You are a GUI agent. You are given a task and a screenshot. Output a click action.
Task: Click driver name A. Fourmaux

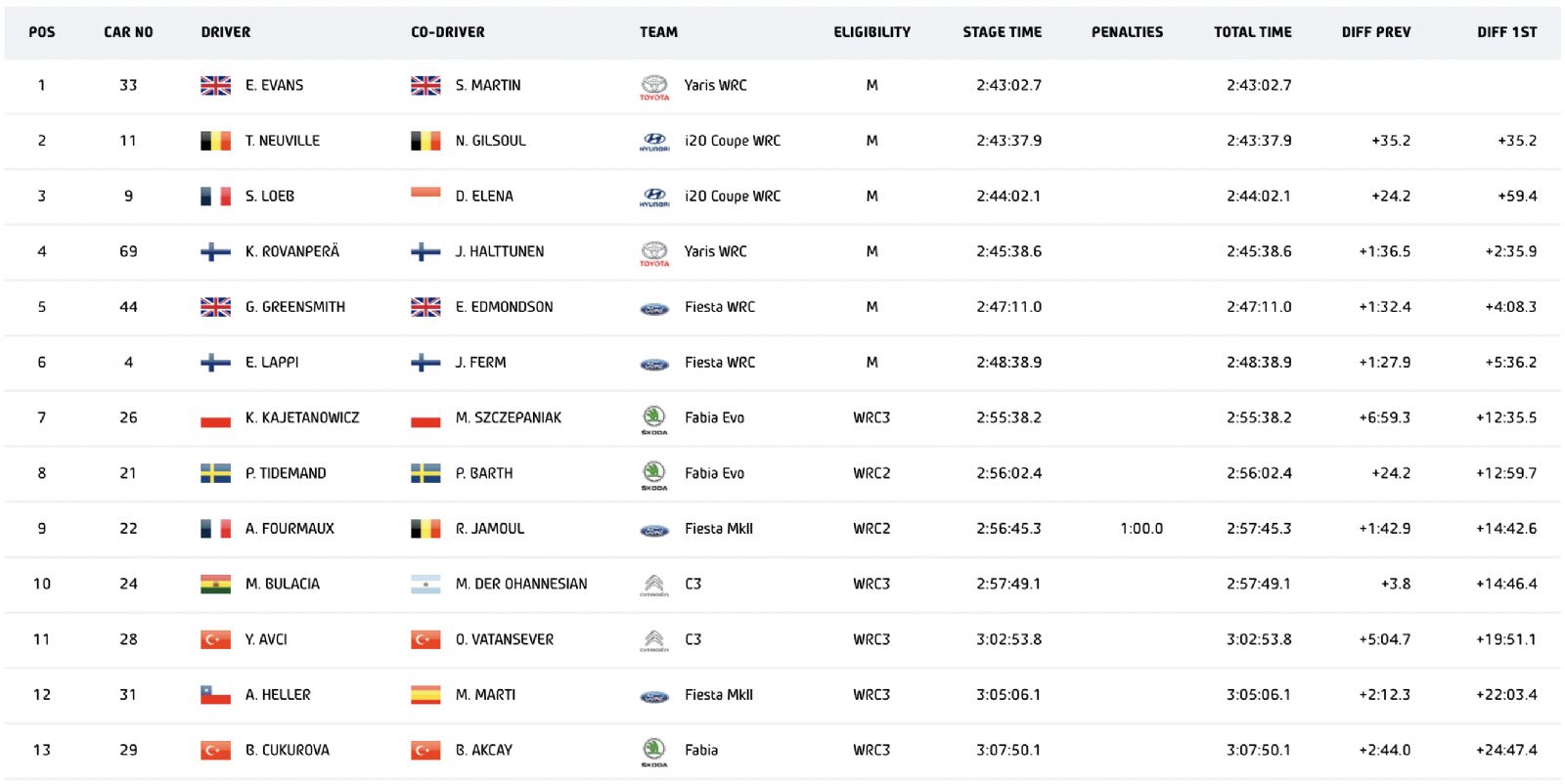(290, 529)
